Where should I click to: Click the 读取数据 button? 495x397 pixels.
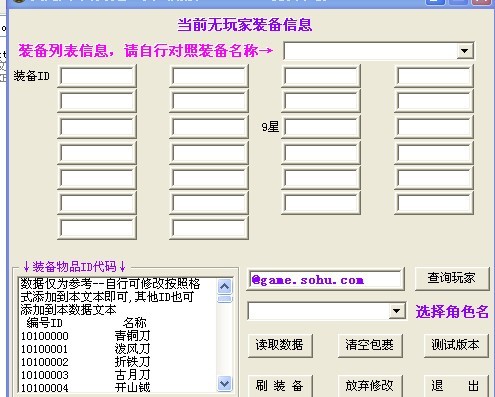[x=280, y=345]
